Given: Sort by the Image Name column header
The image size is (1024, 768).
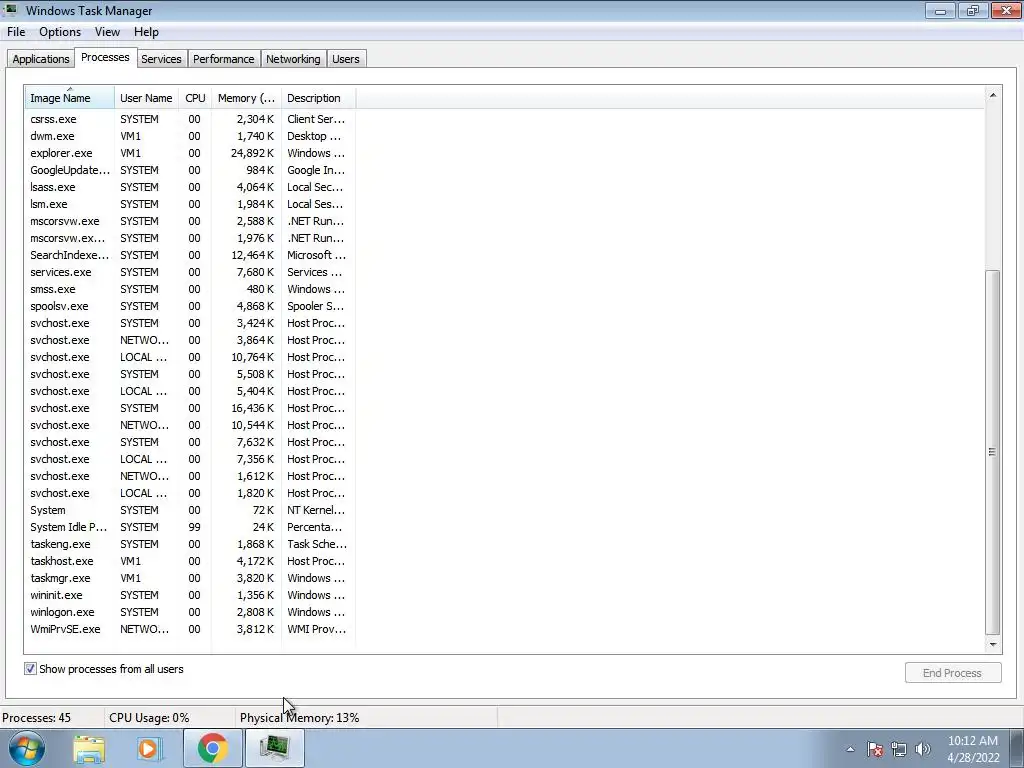Looking at the screenshot, I should [x=70, y=98].
